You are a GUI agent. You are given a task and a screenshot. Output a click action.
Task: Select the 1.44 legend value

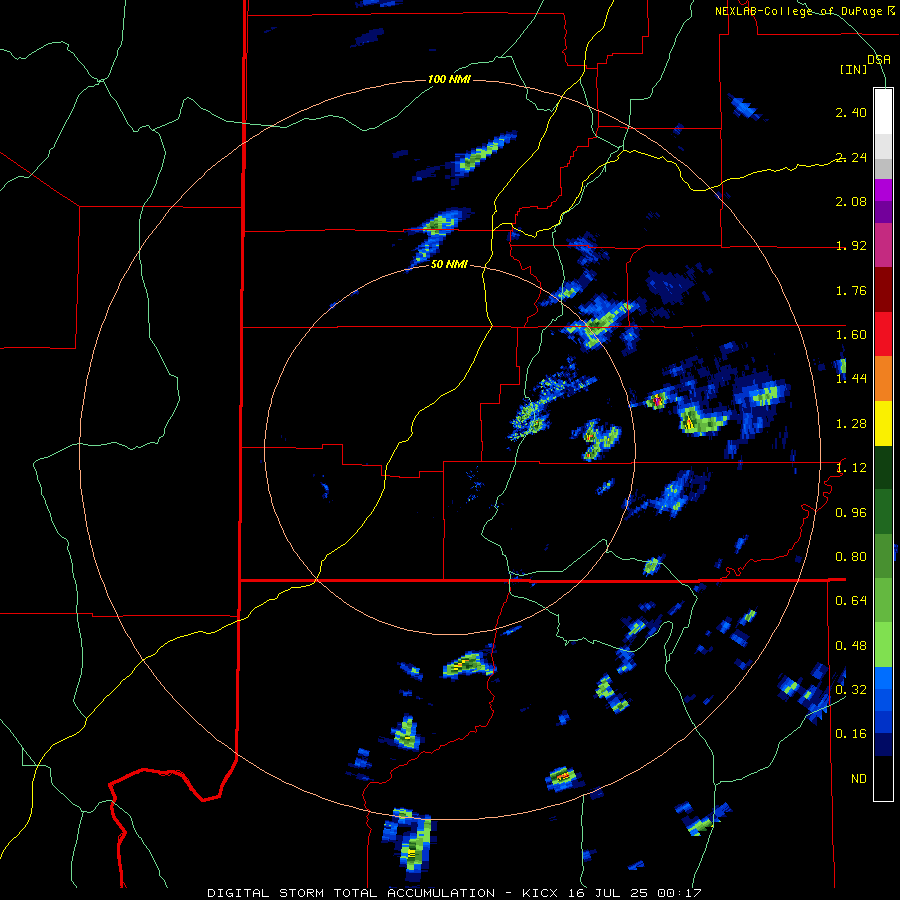coord(851,379)
